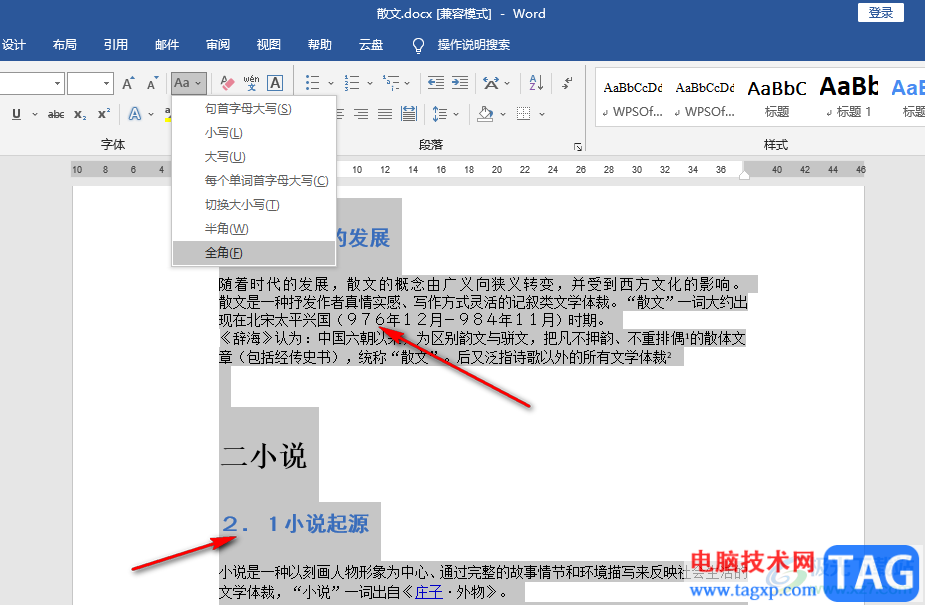Apply the first WPSOf... style
Screen dimensions: 925x605
[632, 98]
